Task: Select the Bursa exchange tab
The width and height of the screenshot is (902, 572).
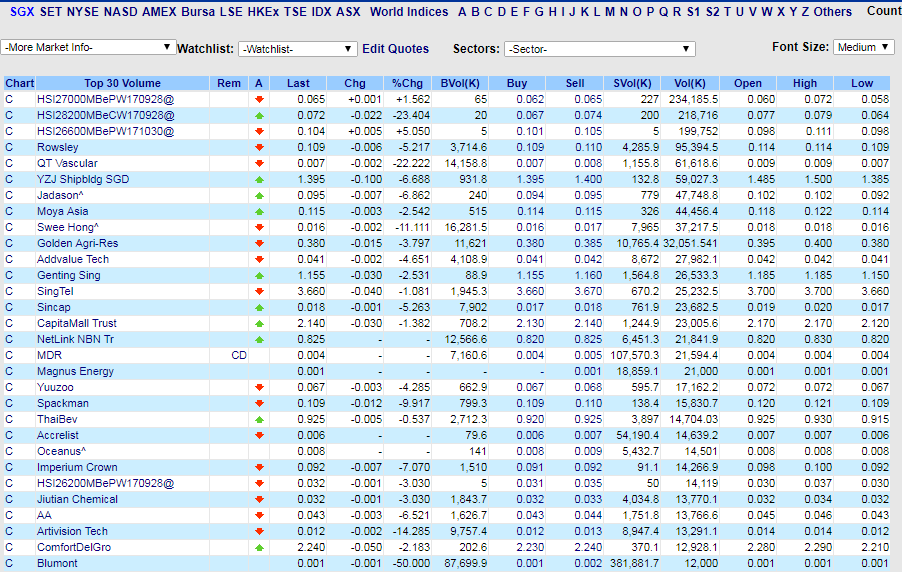Action: [x=198, y=12]
